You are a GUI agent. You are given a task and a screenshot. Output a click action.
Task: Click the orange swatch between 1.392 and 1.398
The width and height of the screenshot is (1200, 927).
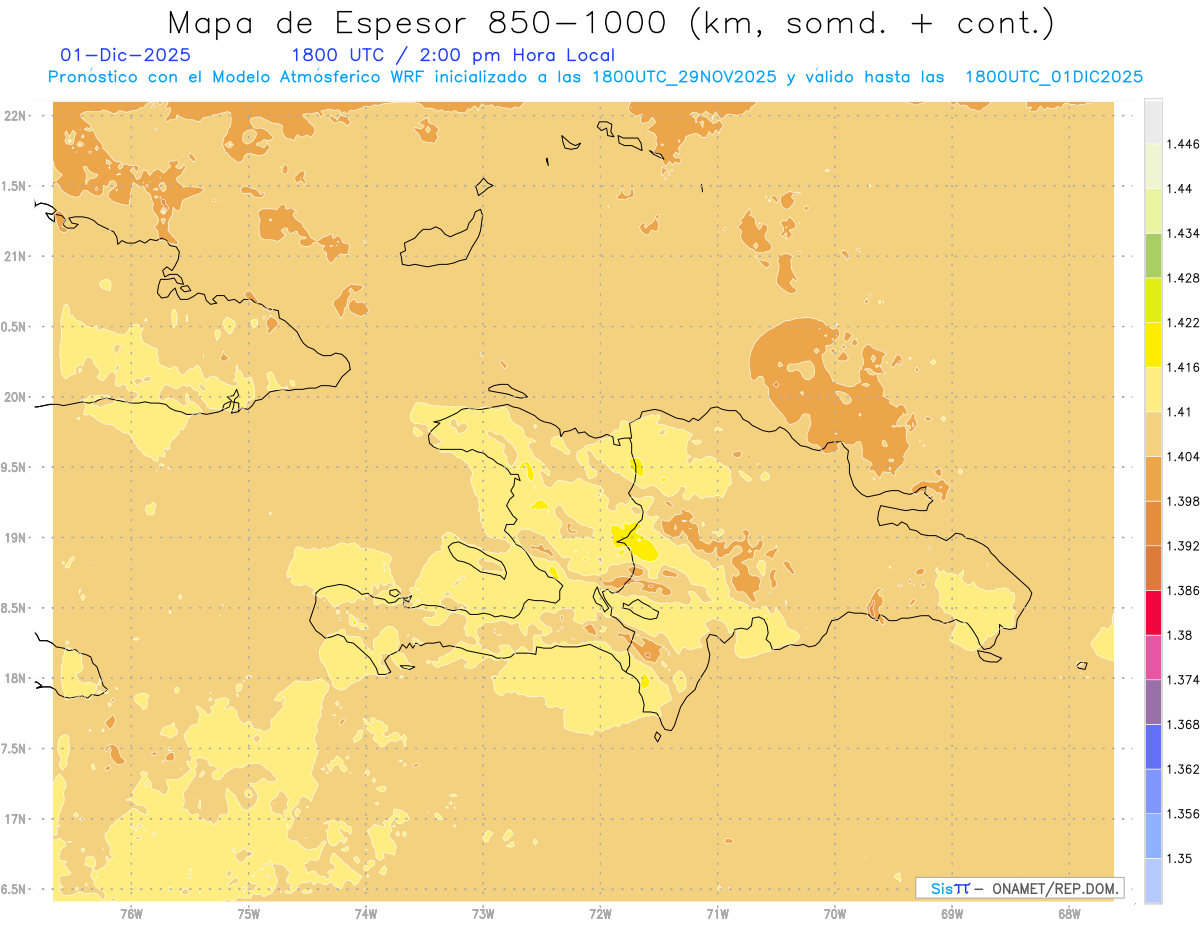pos(1153,523)
